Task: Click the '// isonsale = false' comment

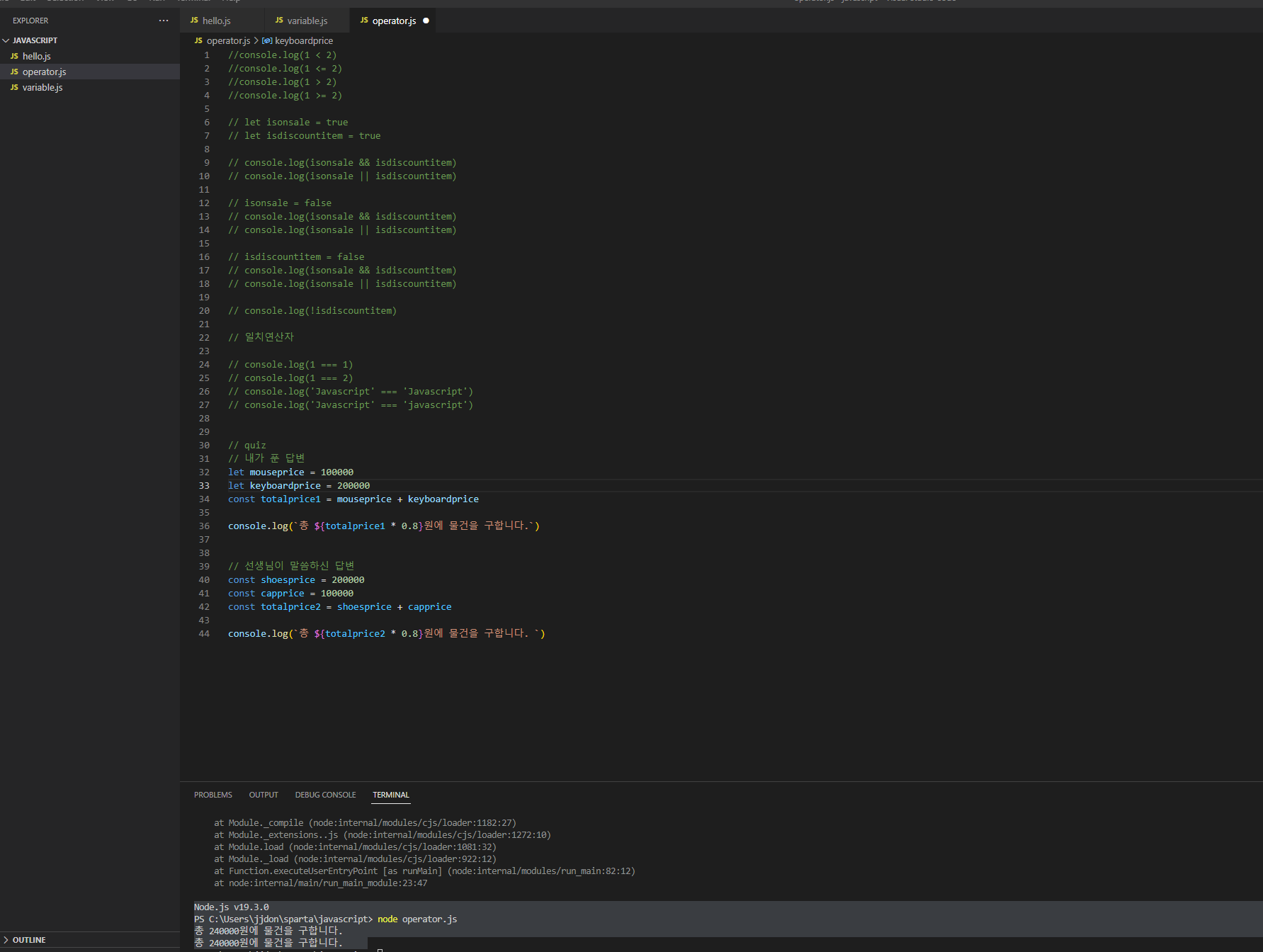Action: 280,203
